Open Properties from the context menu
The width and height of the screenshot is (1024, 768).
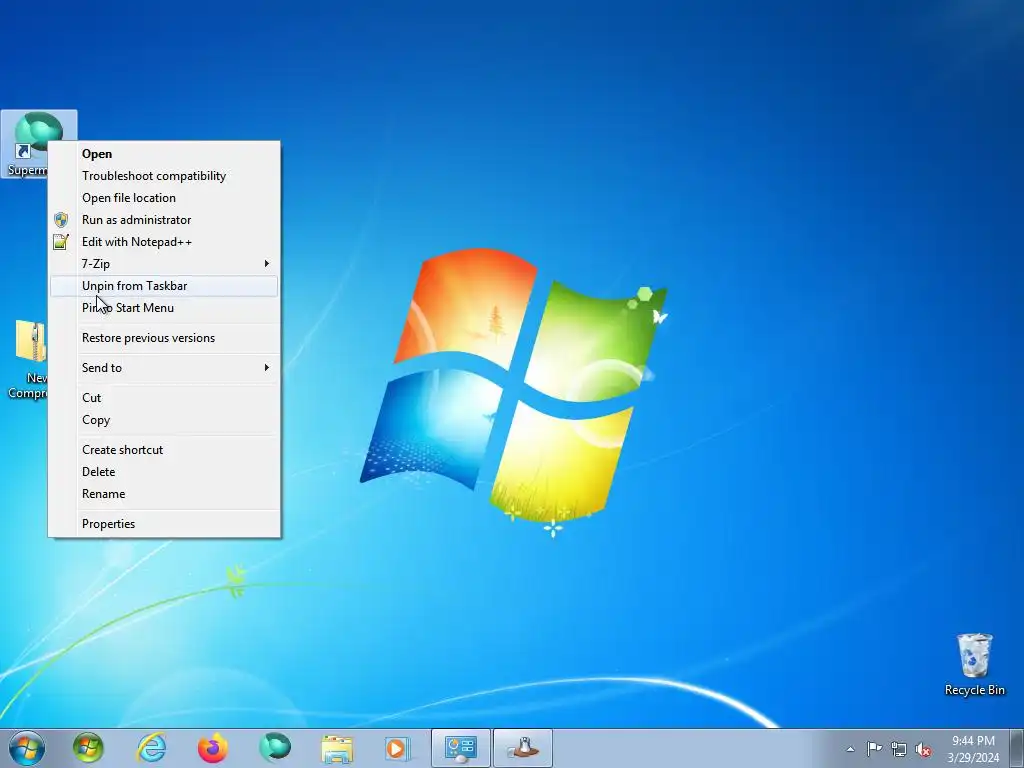pyautogui.click(x=164, y=524)
